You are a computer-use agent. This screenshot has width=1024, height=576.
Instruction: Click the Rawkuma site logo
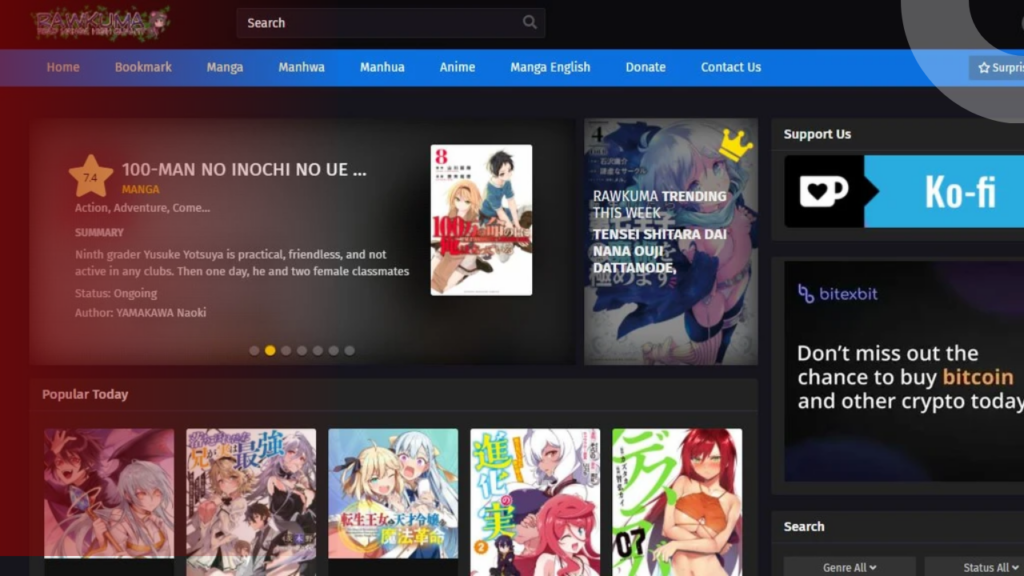click(101, 23)
